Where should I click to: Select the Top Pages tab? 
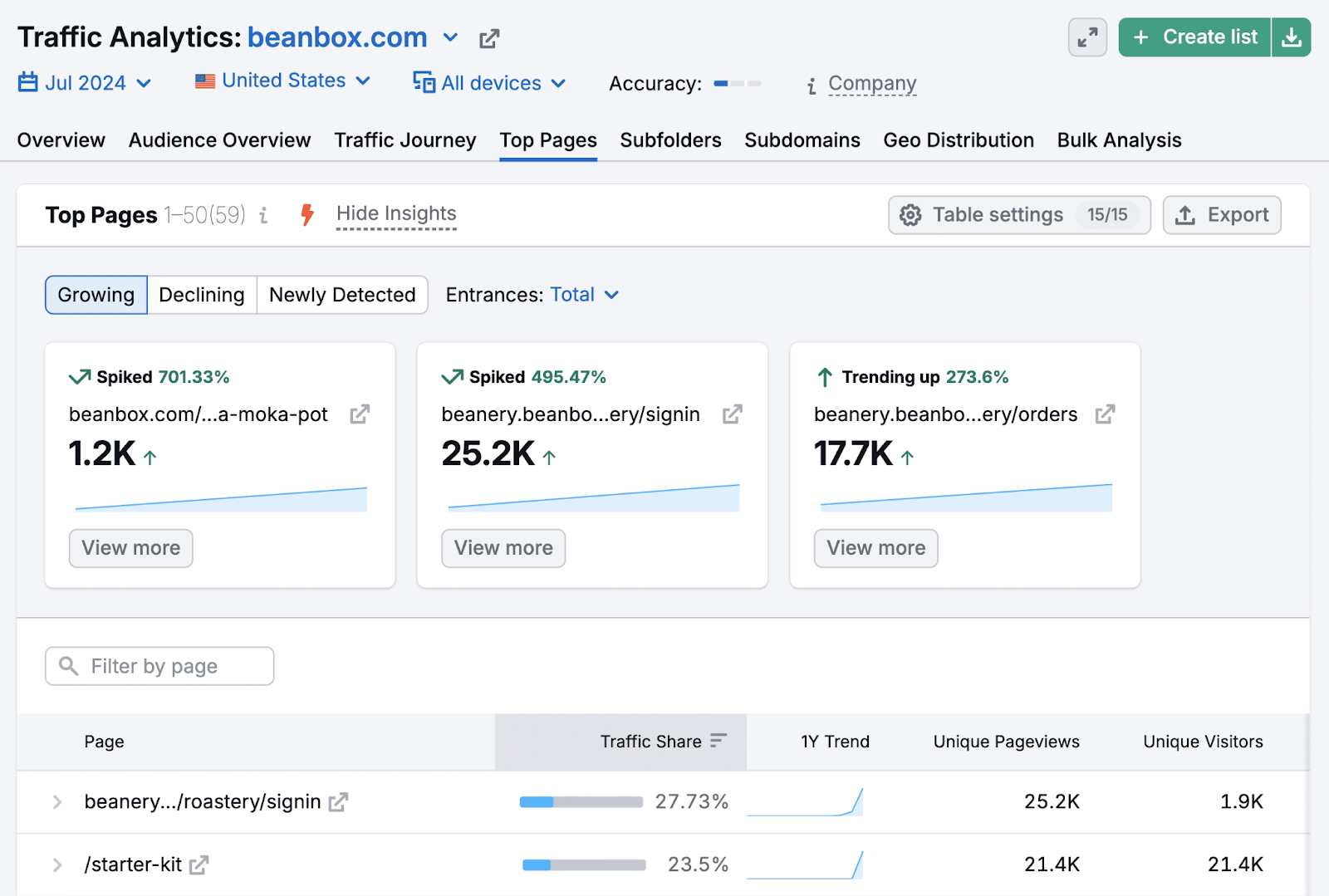[548, 140]
